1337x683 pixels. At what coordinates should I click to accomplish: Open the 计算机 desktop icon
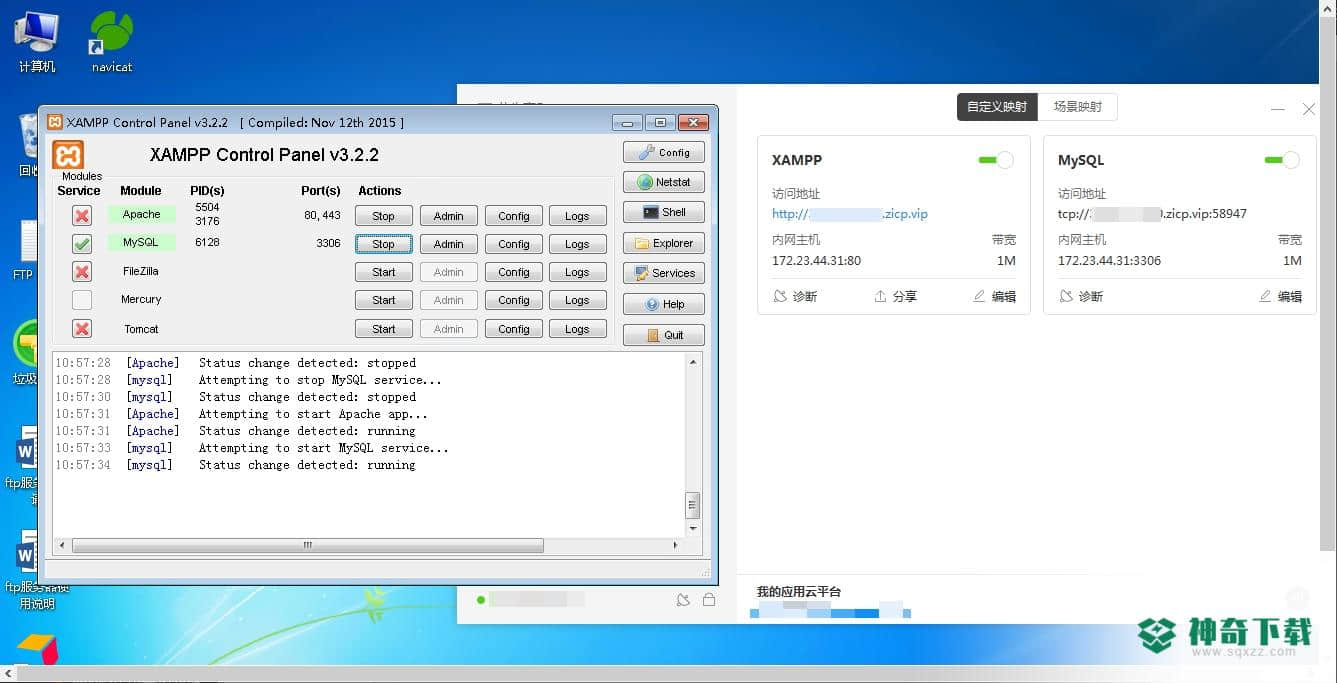coord(37,42)
